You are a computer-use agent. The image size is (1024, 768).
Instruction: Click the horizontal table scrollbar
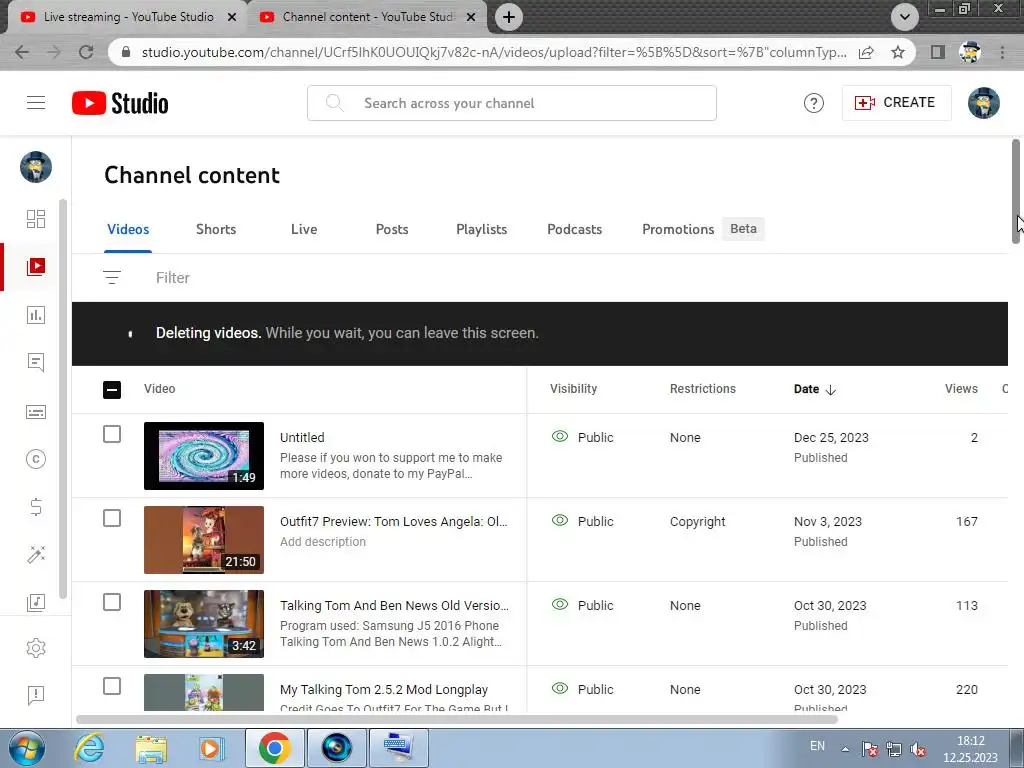click(456, 720)
